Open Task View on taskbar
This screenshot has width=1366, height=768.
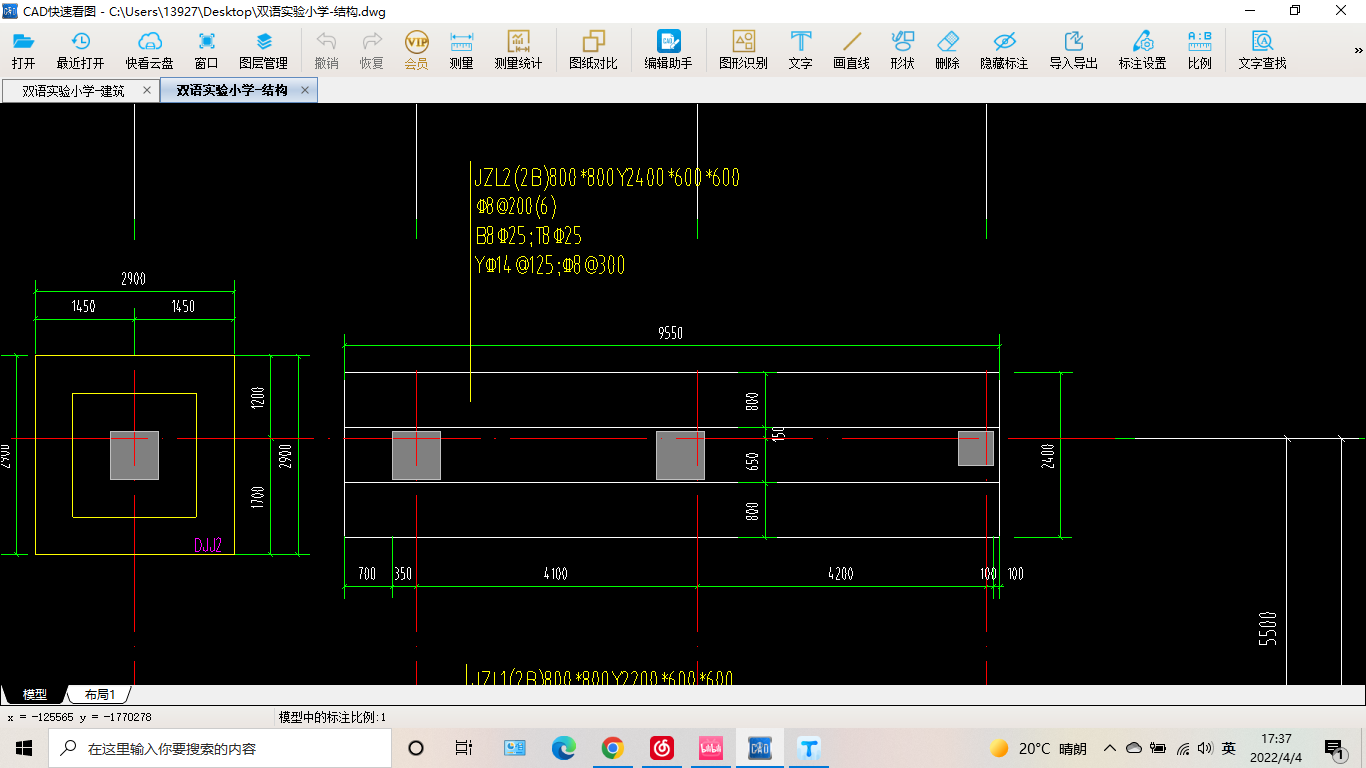point(464,748)
